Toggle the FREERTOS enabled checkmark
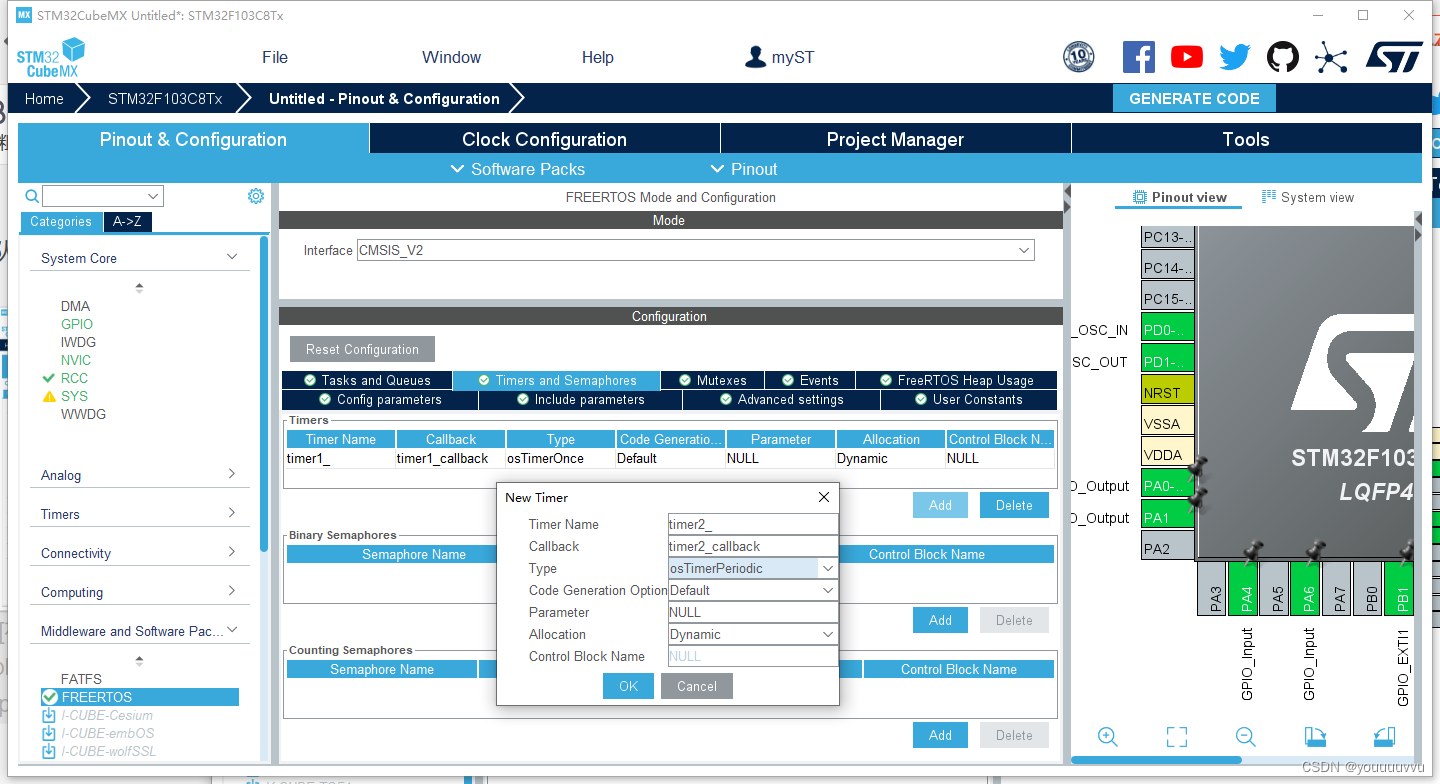1440x784 pixels. pyautogui.click(x=49, y=697)
